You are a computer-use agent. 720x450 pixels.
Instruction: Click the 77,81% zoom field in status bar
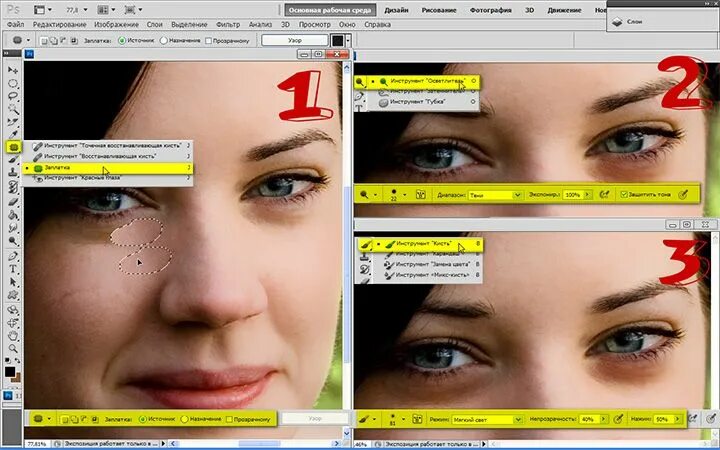point(39,444)
